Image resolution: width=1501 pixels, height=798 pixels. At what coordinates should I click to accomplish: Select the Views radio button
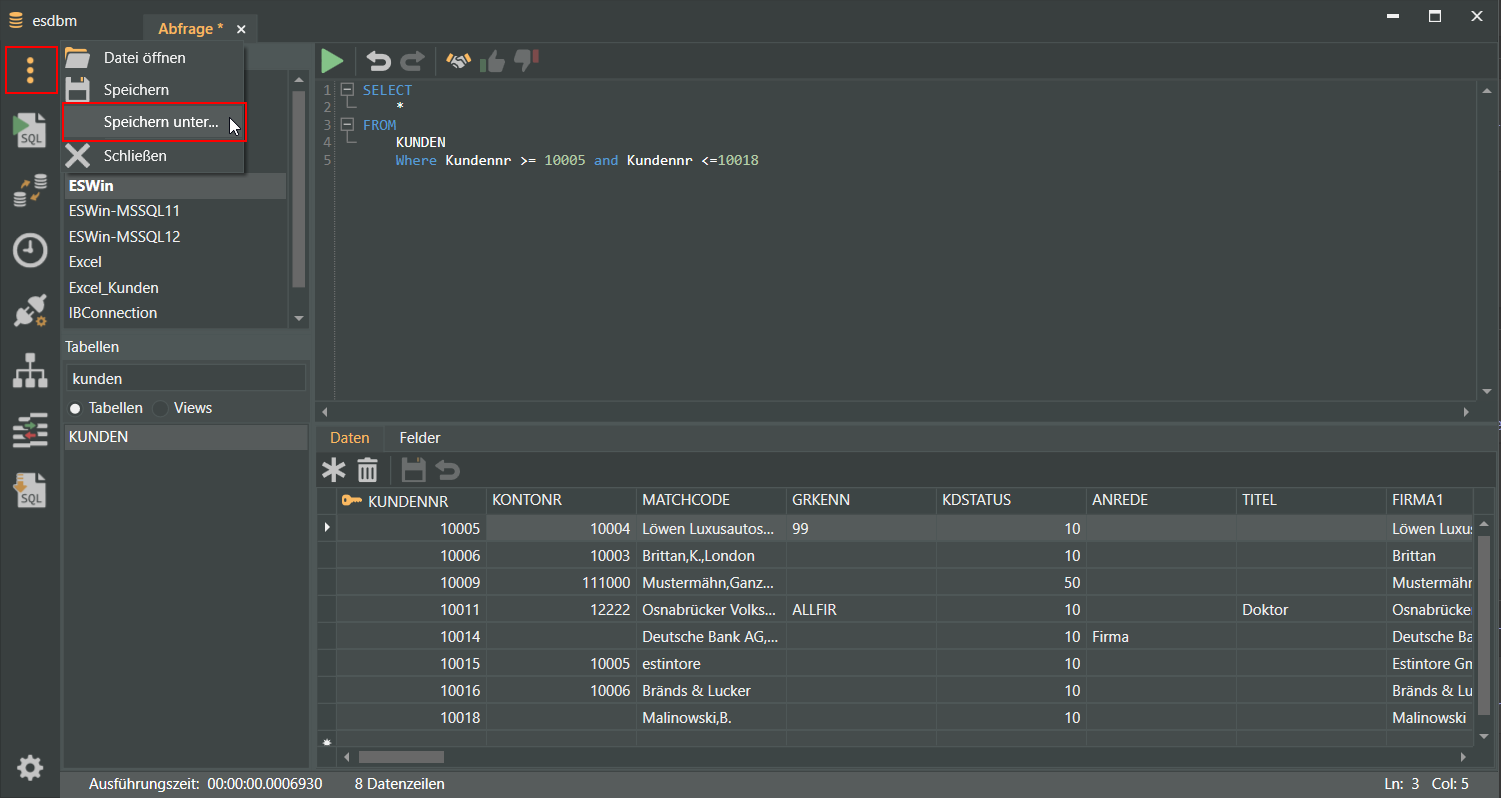click(x=160, y=408)
